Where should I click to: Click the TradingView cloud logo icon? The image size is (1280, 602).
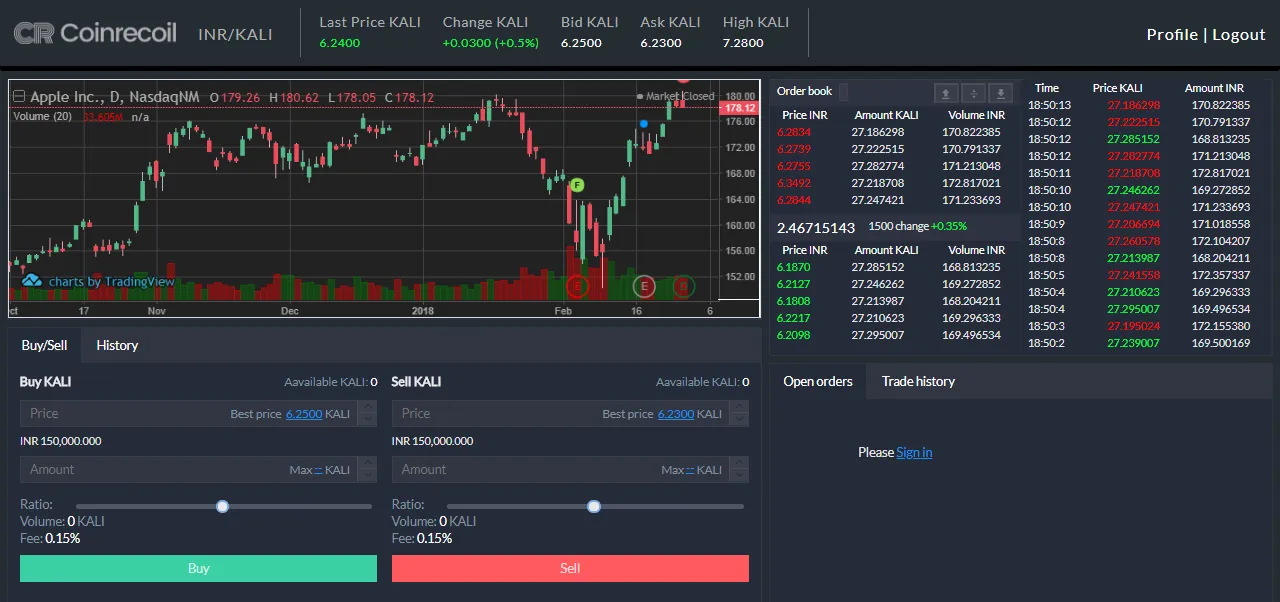(x=32, y=282)
